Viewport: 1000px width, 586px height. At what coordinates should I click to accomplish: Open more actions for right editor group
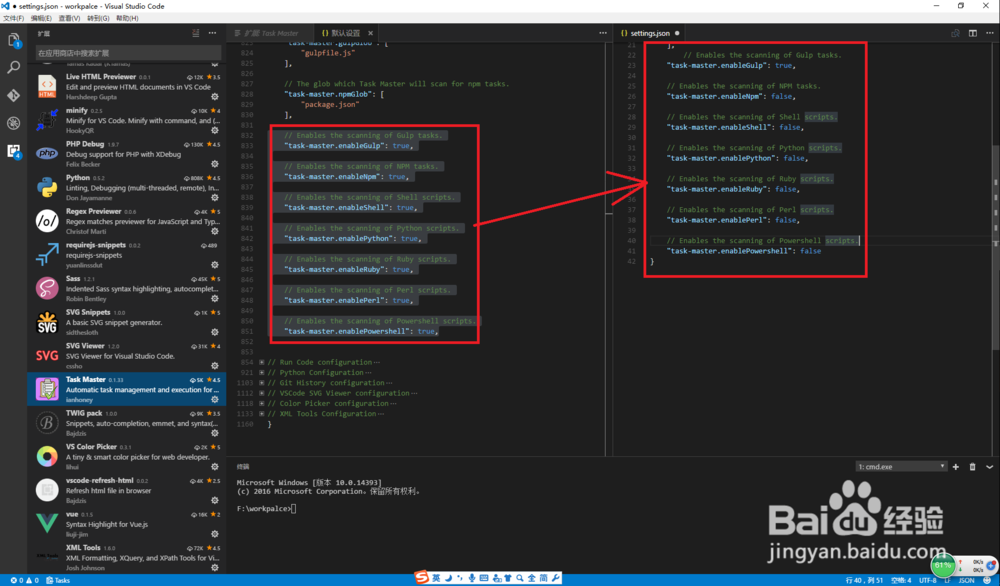click(990, 33)
